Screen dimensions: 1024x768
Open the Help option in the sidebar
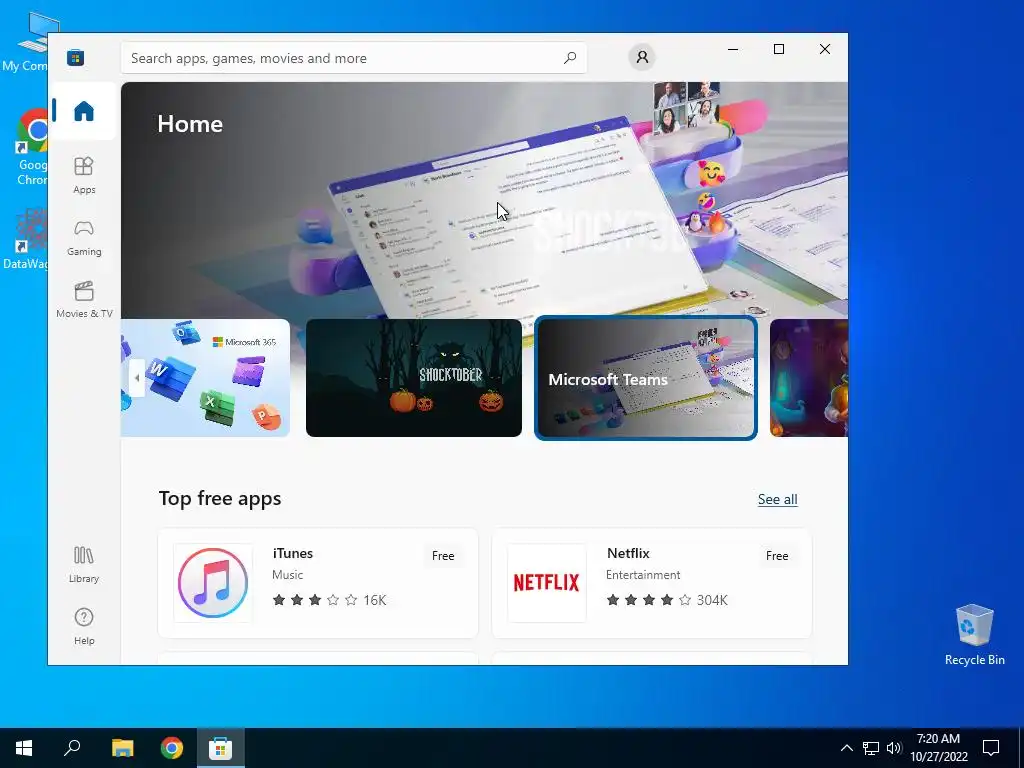coord(84,626)
